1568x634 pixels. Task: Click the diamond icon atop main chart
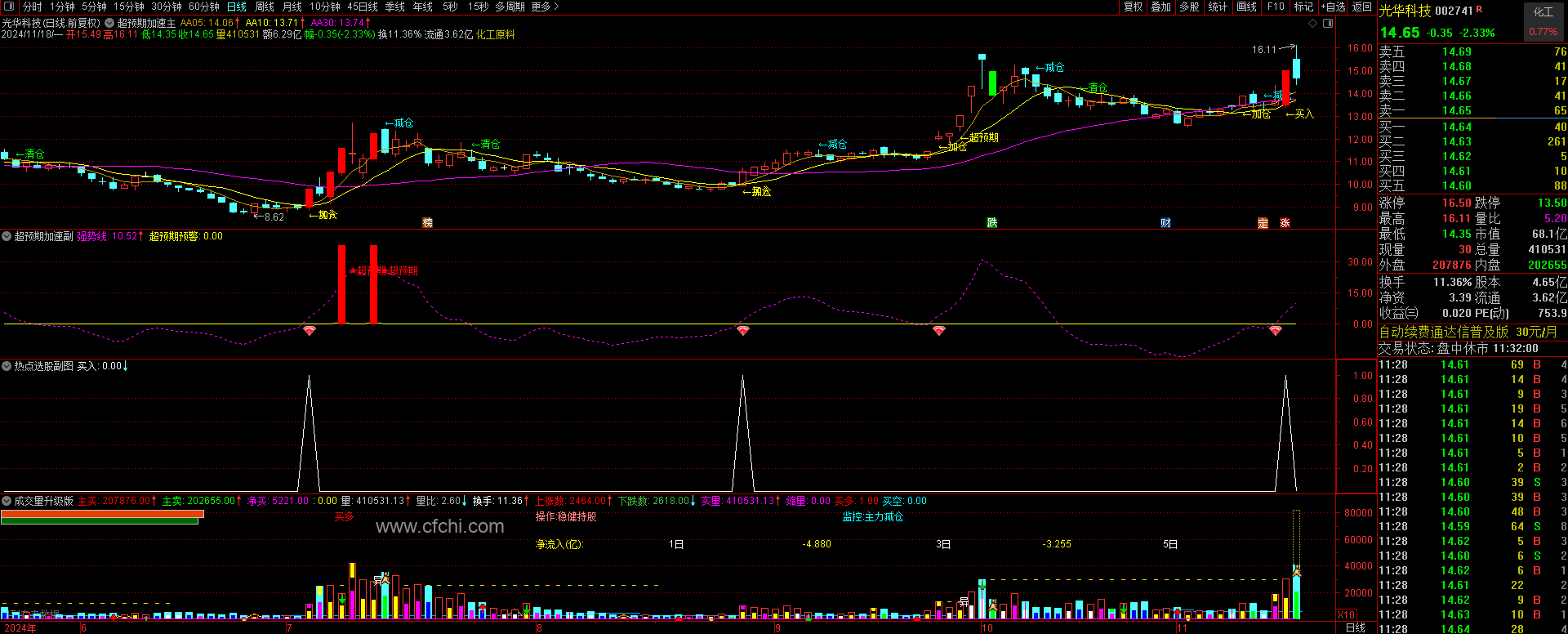tap(1313, 24)
